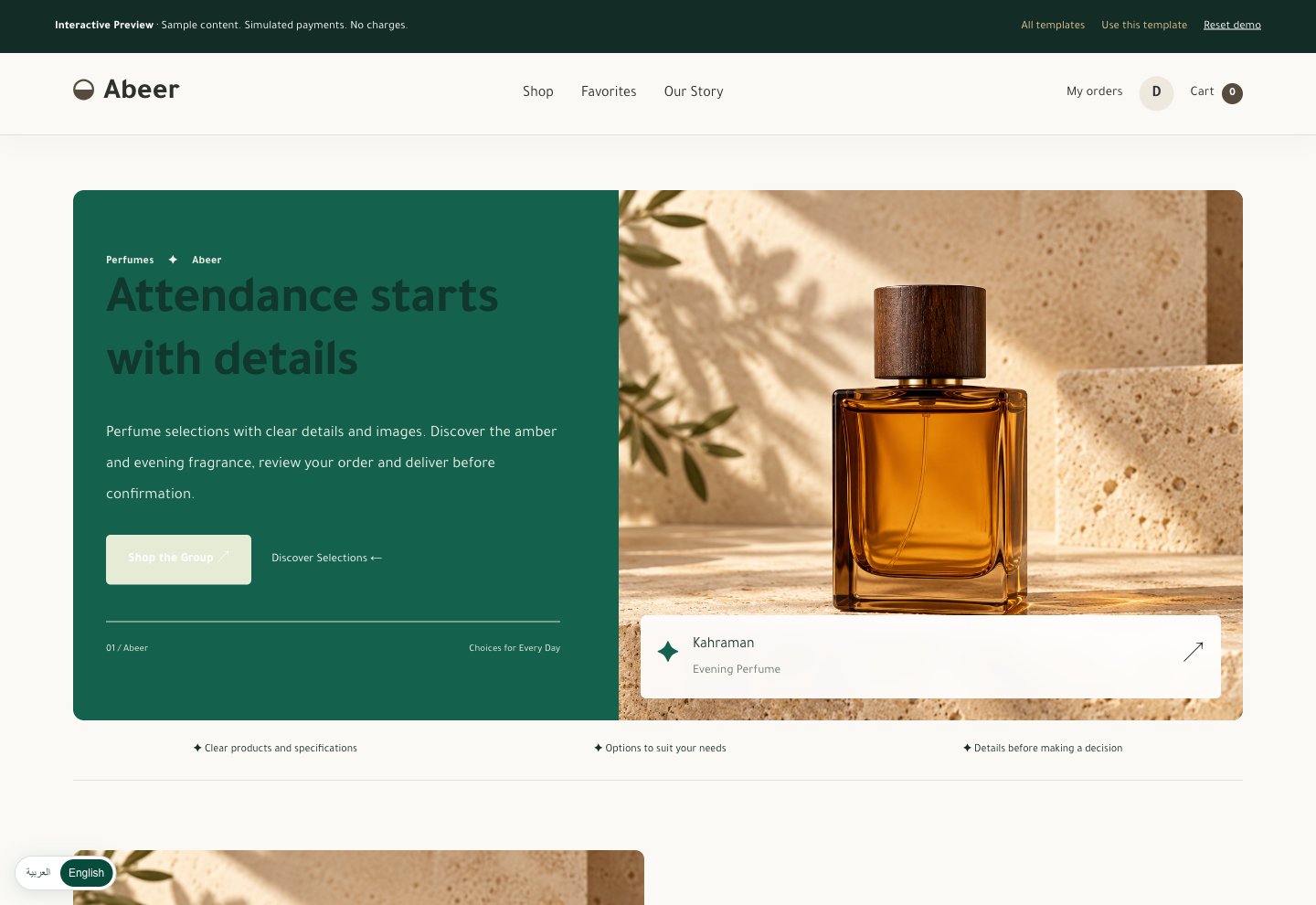Viewport: 1316px width, 905px height.
Task: Click the cart count badge
Action: pos(1232,92)
